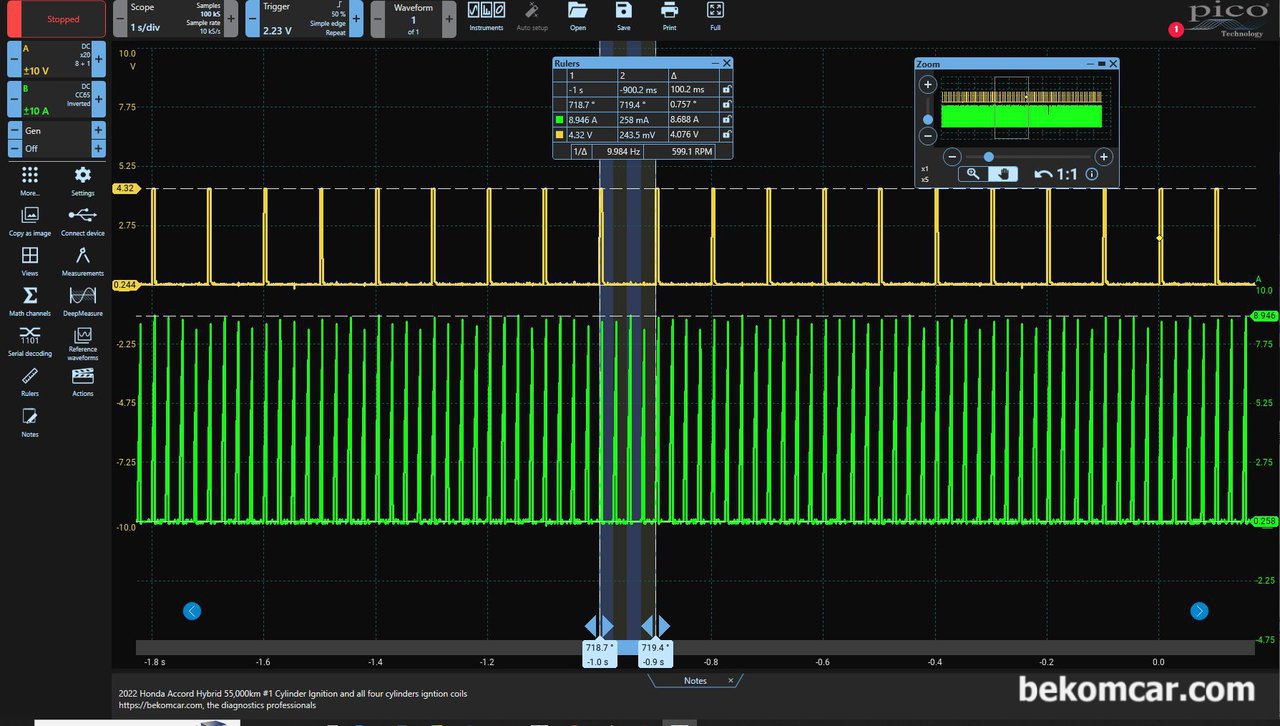This screenshot has height=726, width=1280.
Task: Increase the Scope timebase with plus
Action: [x=231, y=19]
